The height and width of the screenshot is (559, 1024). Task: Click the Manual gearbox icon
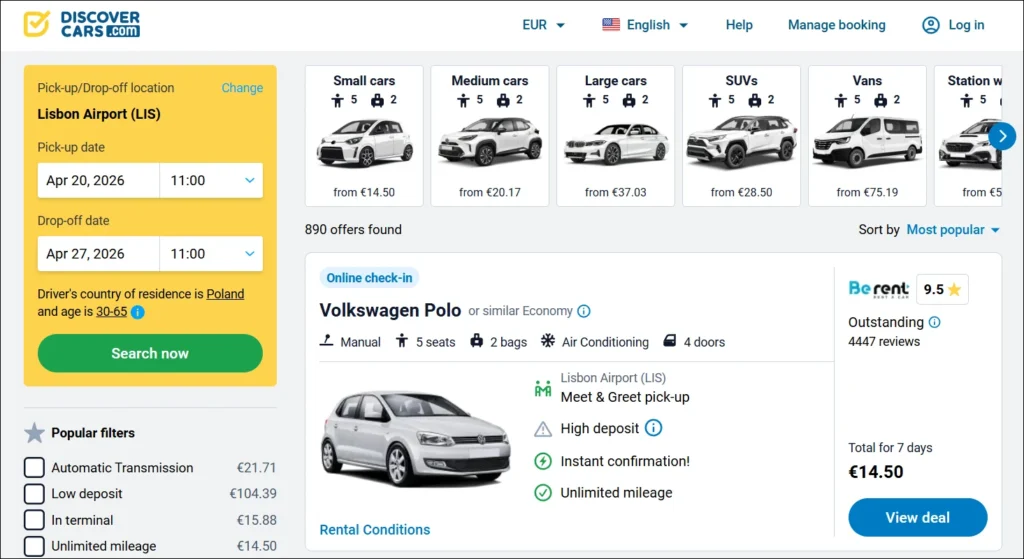tap(327, 341)
